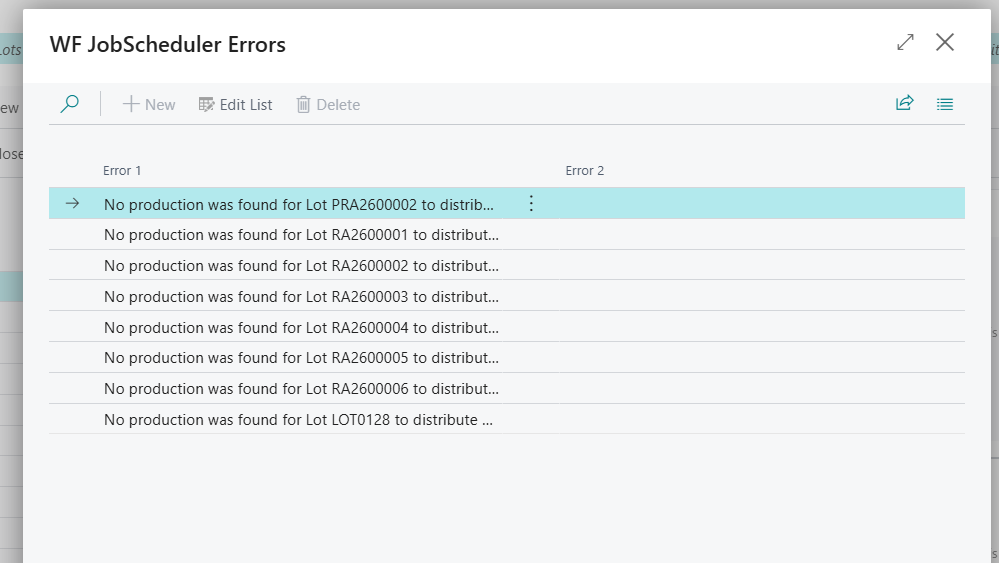The image size is (999, 563).
Task: Close the WF JobScheduler Errors dialog
Action: pyautogui.click(x=944, y=42)
